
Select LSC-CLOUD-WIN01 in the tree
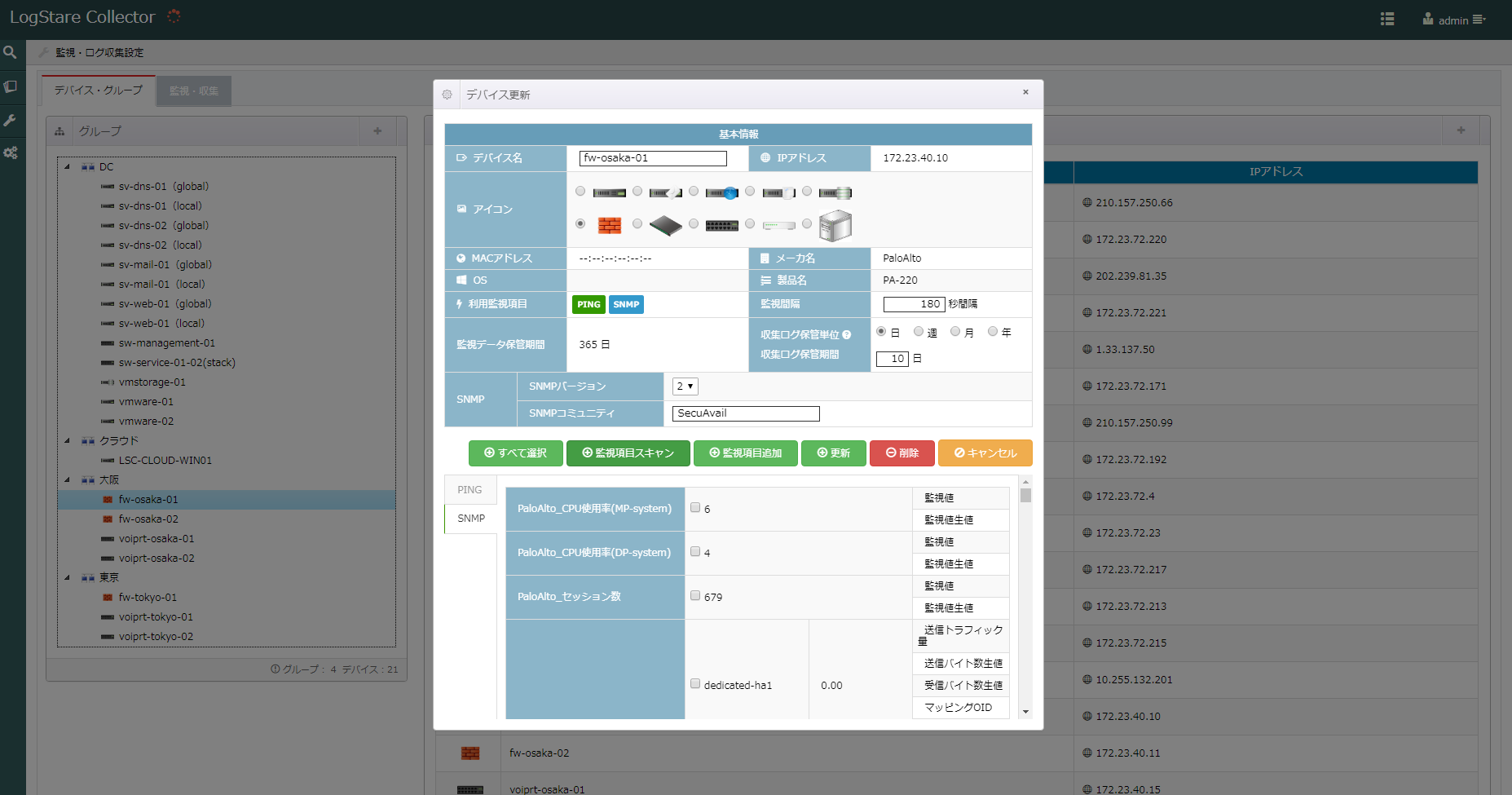pyautogui.click(x=165, y=461)
